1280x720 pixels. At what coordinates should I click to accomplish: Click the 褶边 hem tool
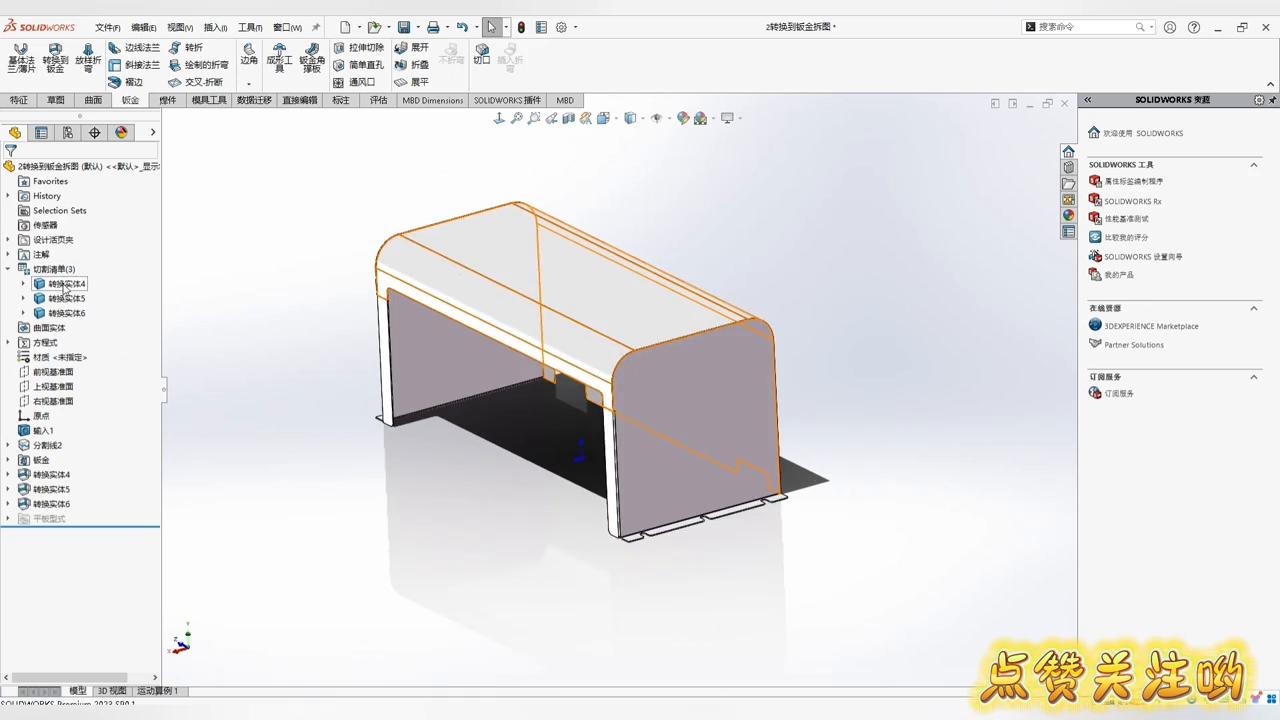point(126,82)
